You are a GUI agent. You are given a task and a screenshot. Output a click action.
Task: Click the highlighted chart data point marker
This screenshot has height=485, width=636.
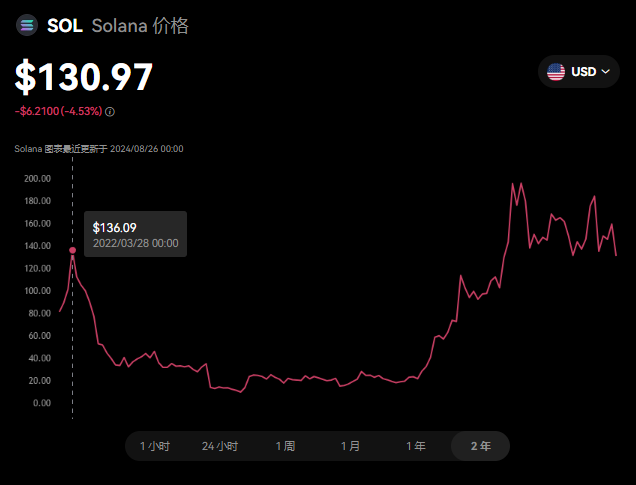72,250
